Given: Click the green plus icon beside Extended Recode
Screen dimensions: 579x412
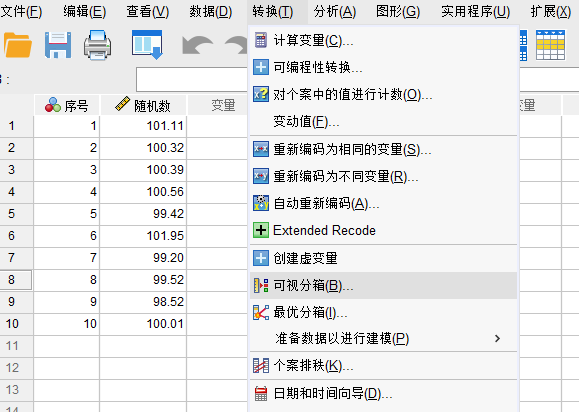Looking at the screenshot, I should tap(261, 230).
